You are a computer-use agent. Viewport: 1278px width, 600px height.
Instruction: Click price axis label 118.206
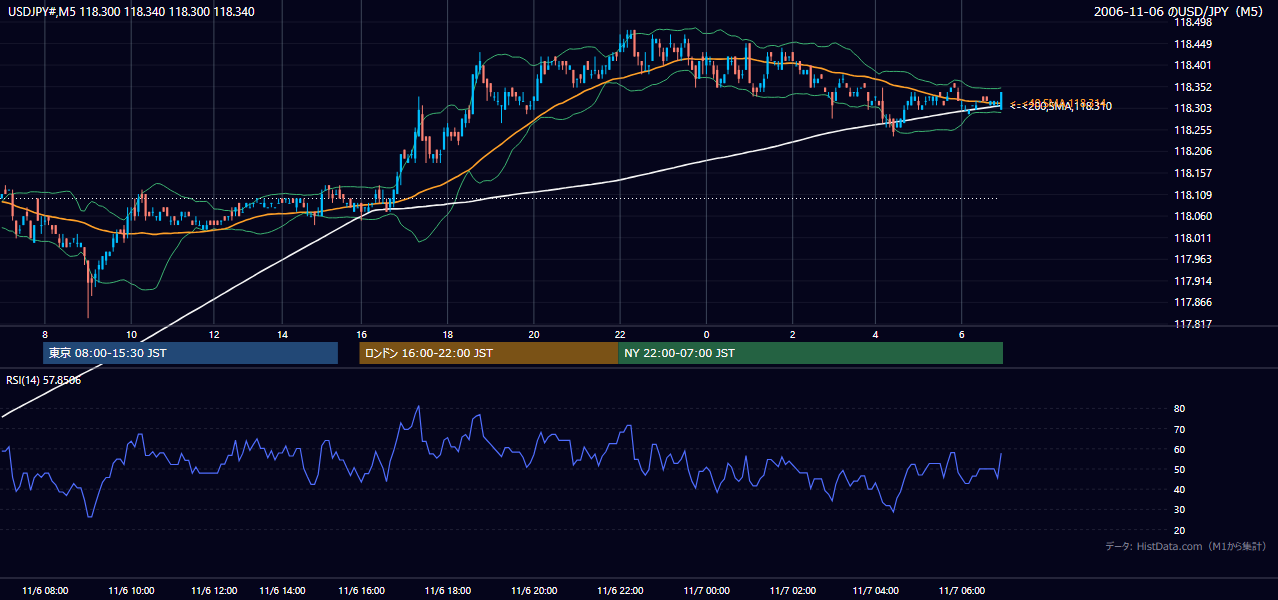tap(1193, 151)
